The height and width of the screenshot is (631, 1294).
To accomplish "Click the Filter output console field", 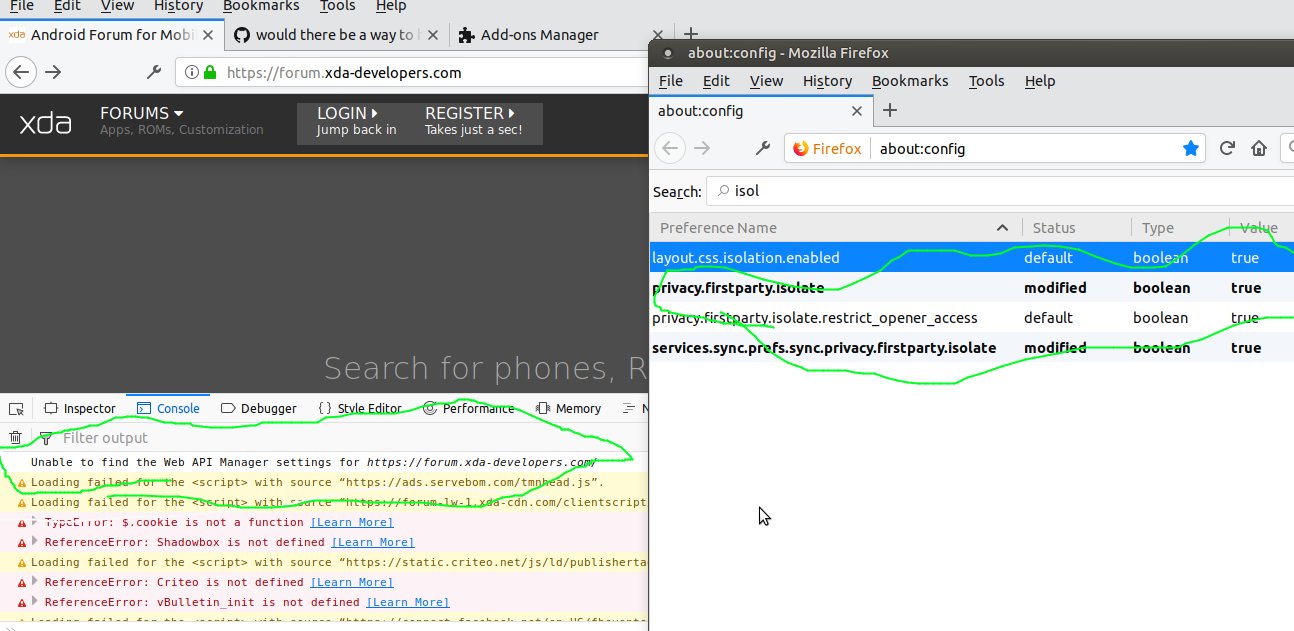I will coord(340,438).
